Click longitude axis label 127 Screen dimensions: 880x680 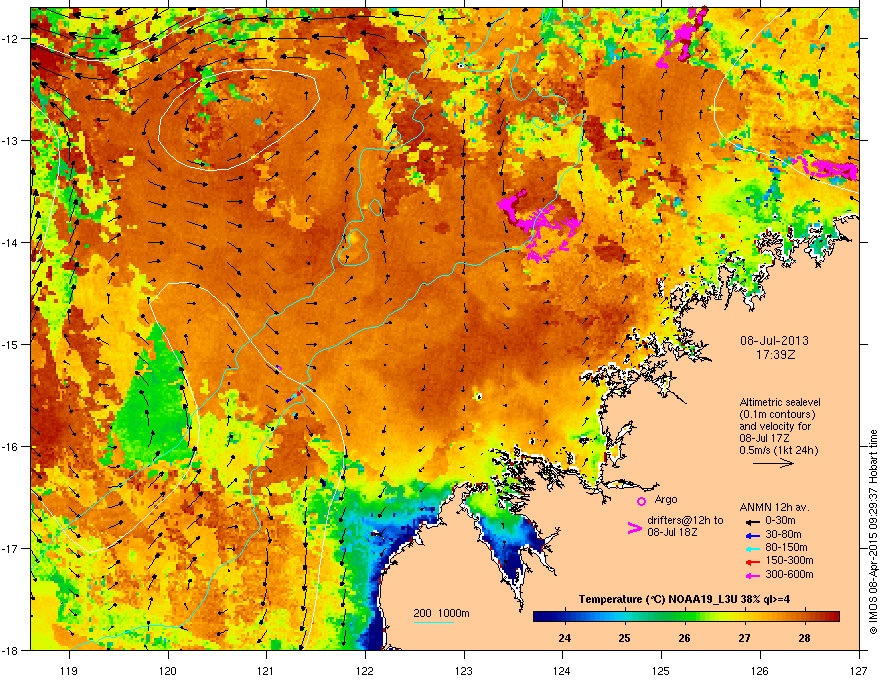(x=859, y=670)
